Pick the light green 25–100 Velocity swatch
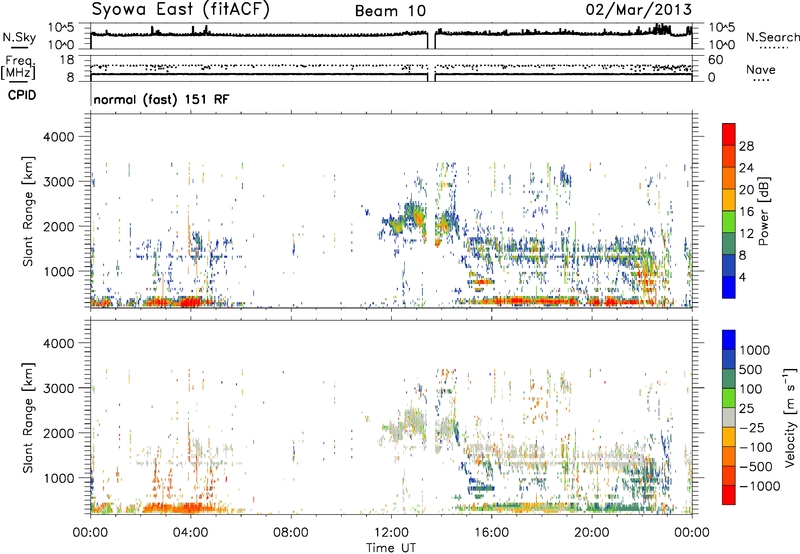Image resolution: width=800 pixels, height=554 pixels. tap(729, 398)
